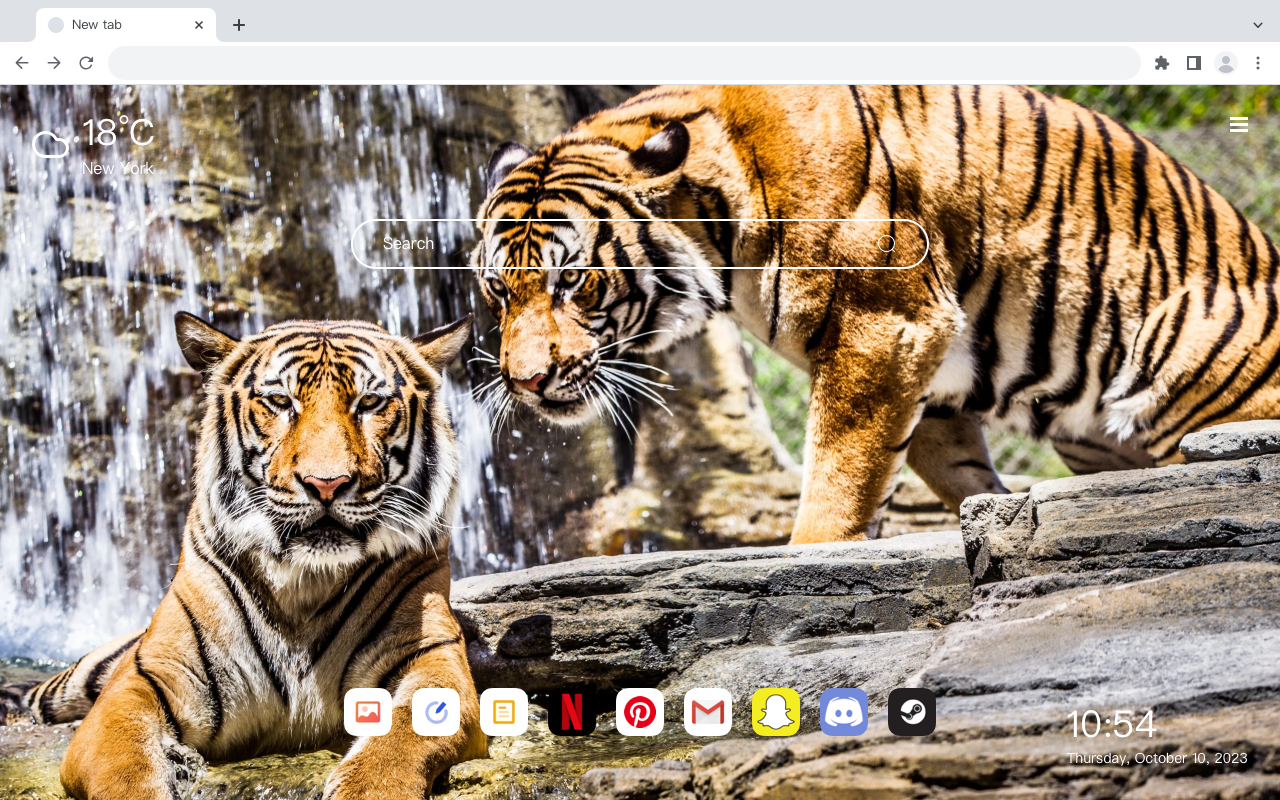Focus the browser address bar
The height and width of the screenshot is (800, 1280).
point(624,63)
